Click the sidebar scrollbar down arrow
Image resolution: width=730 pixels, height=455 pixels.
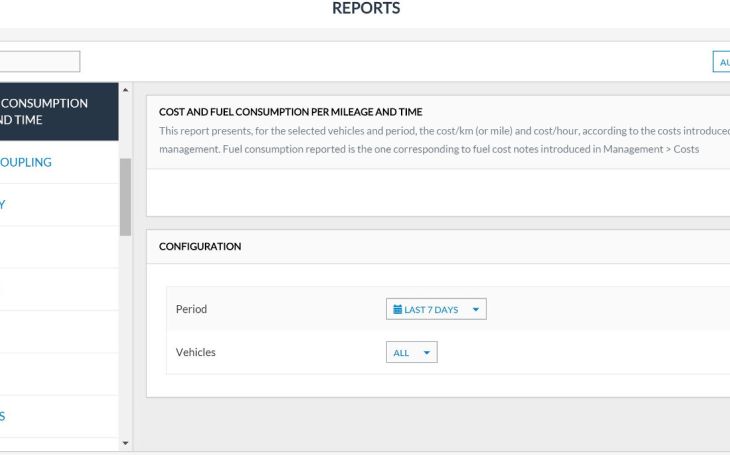[x=125, y=442]
